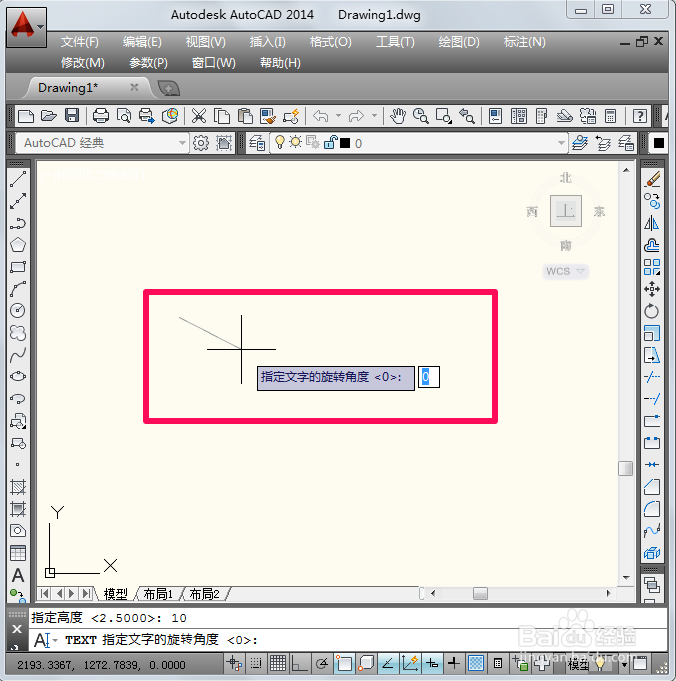Click the horizontal scrollbar thumb
Image resolution: width=676 pixels, height=681 pixels.
click(x=480, y=593)
